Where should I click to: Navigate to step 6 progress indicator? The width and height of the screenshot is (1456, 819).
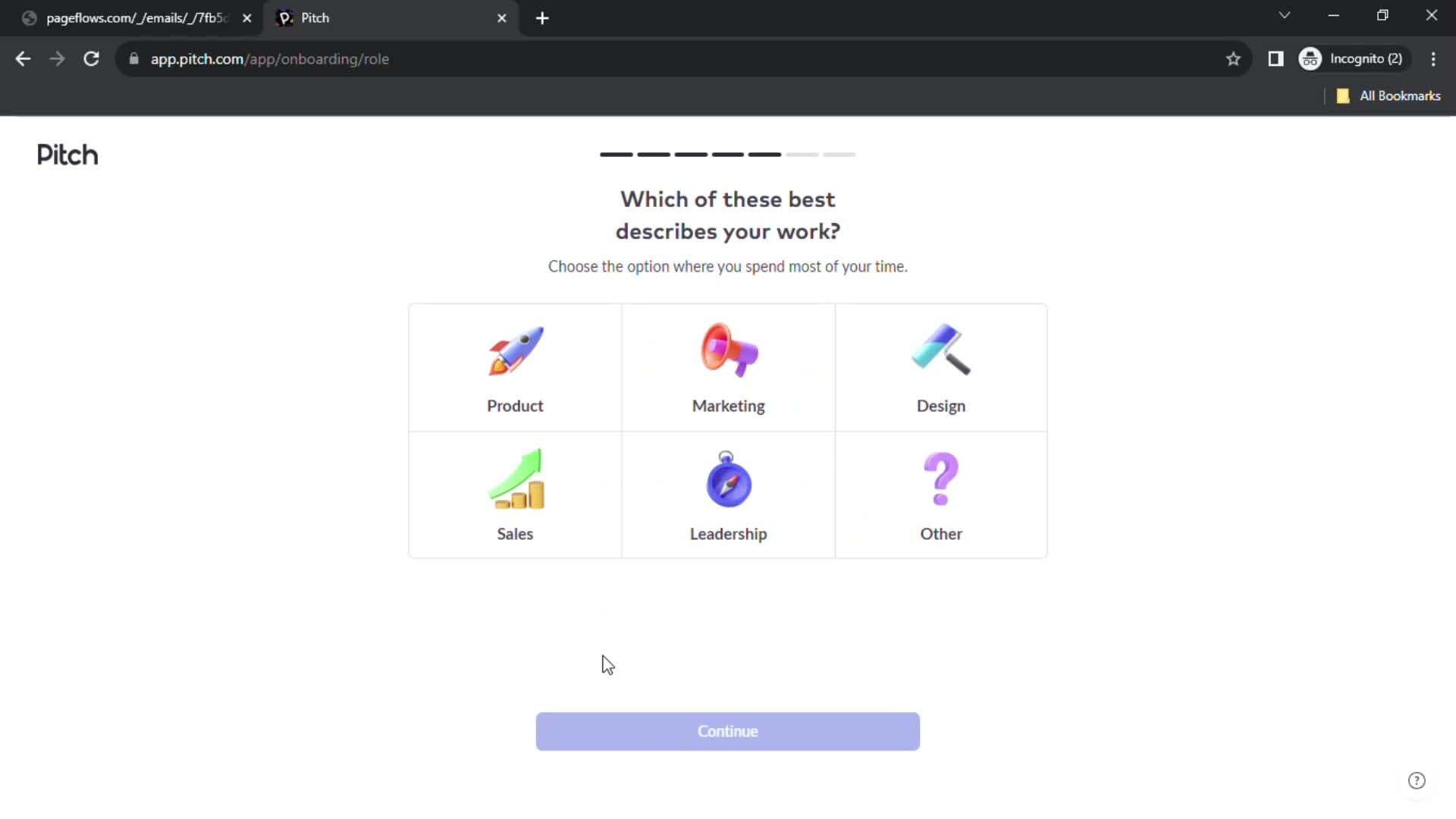click(801, 153)
